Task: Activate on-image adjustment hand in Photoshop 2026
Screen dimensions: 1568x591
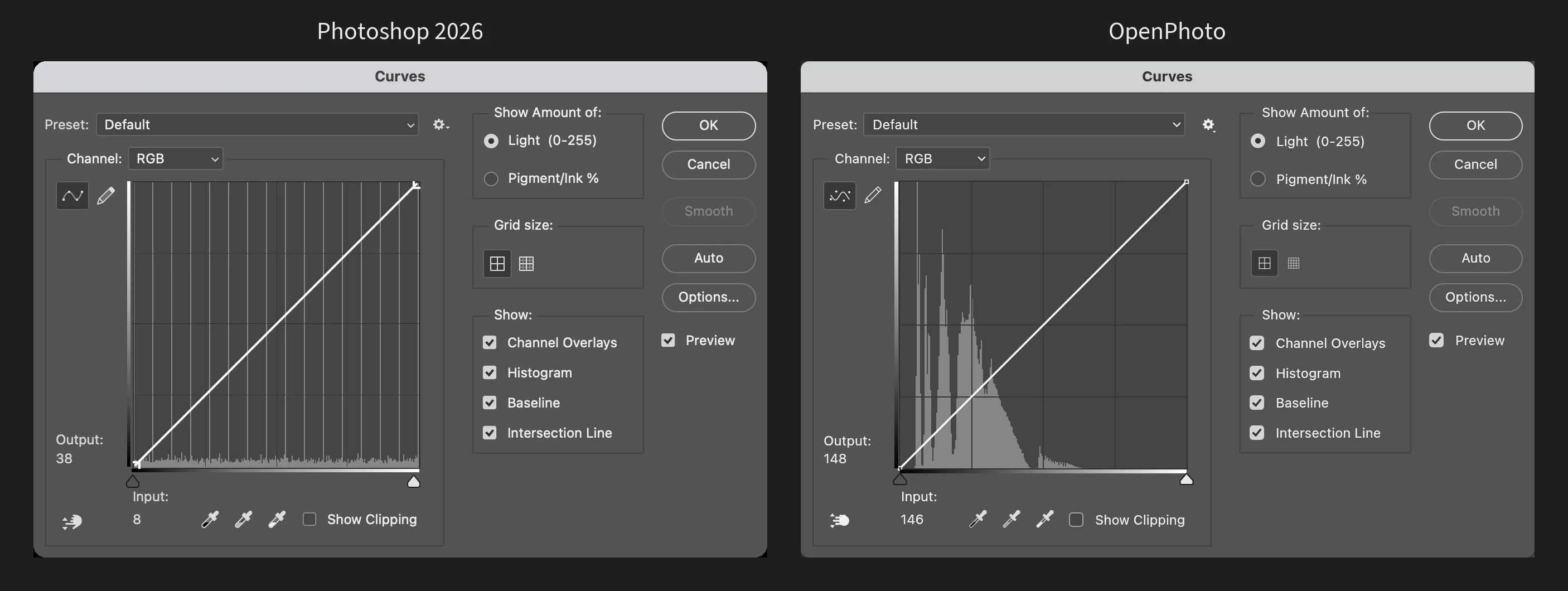Action: pos(72,522)
